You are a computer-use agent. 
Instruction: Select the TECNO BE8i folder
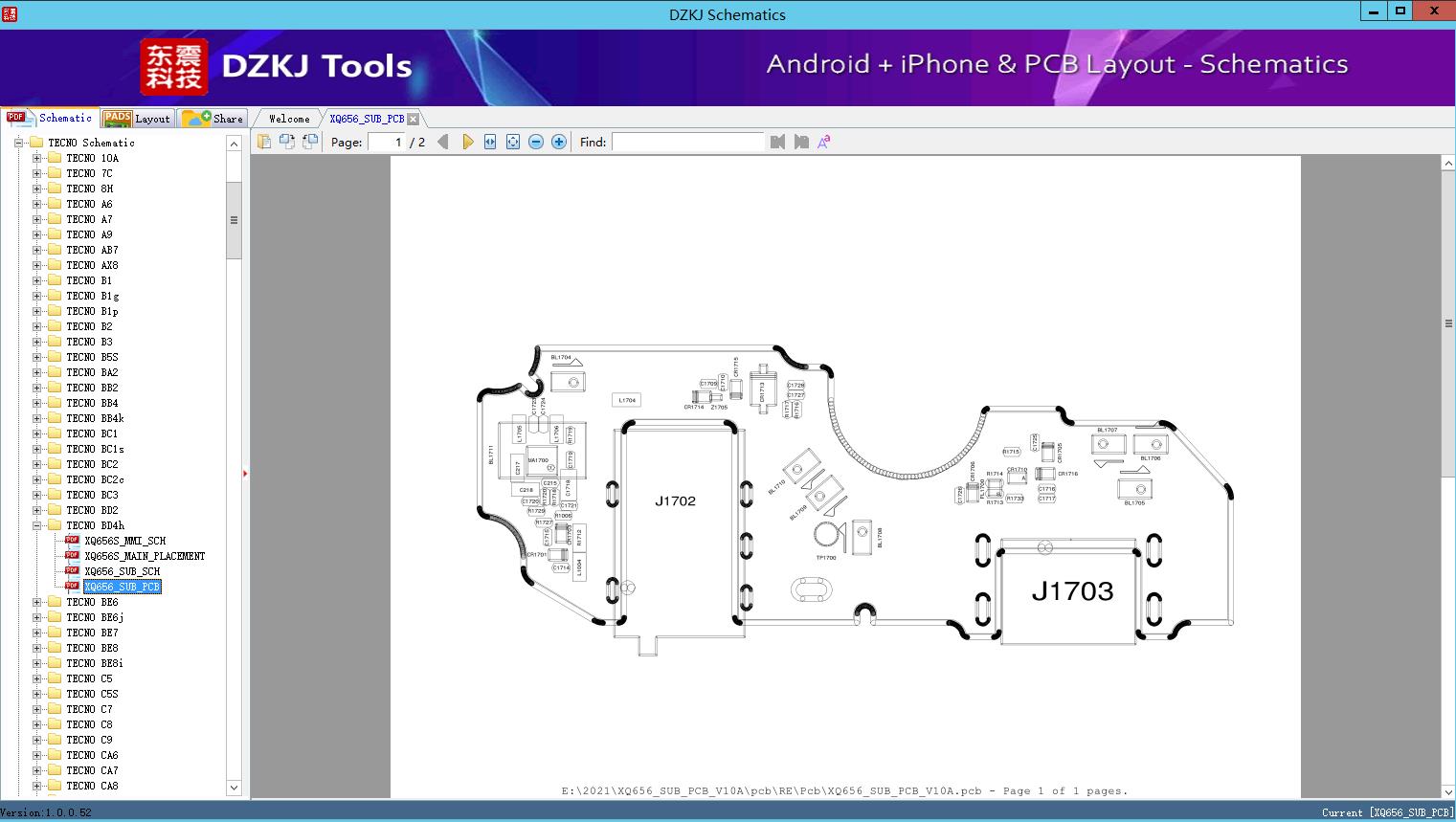click(x=95, y=663)
